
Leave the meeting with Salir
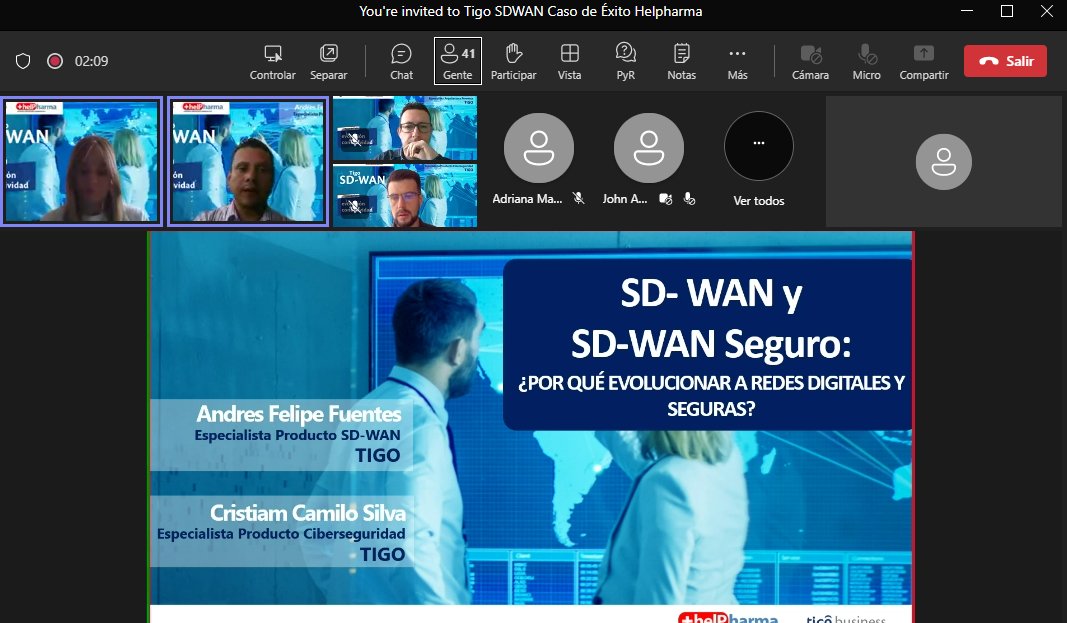[1005, 61]
